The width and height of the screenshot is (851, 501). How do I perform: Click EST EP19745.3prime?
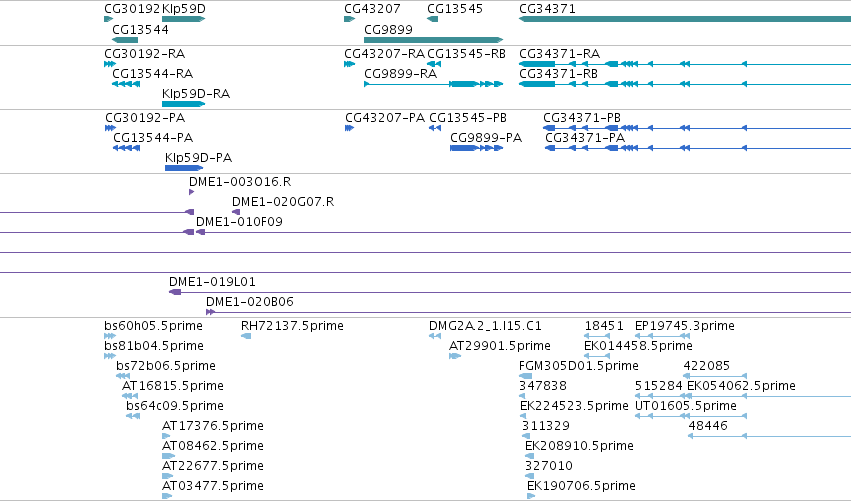coord(661,336)
